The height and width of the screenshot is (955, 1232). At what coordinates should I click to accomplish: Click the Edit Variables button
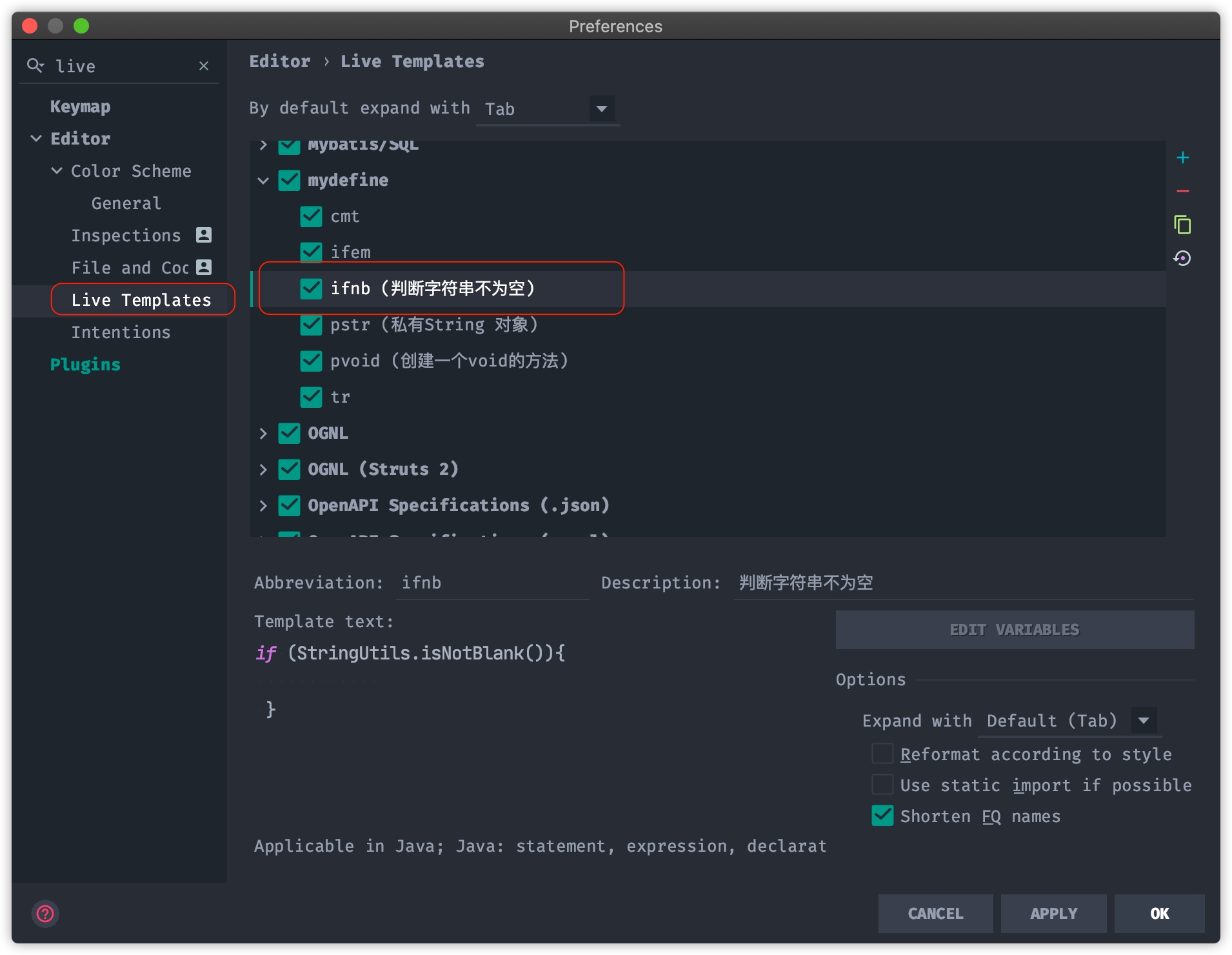1014,630
